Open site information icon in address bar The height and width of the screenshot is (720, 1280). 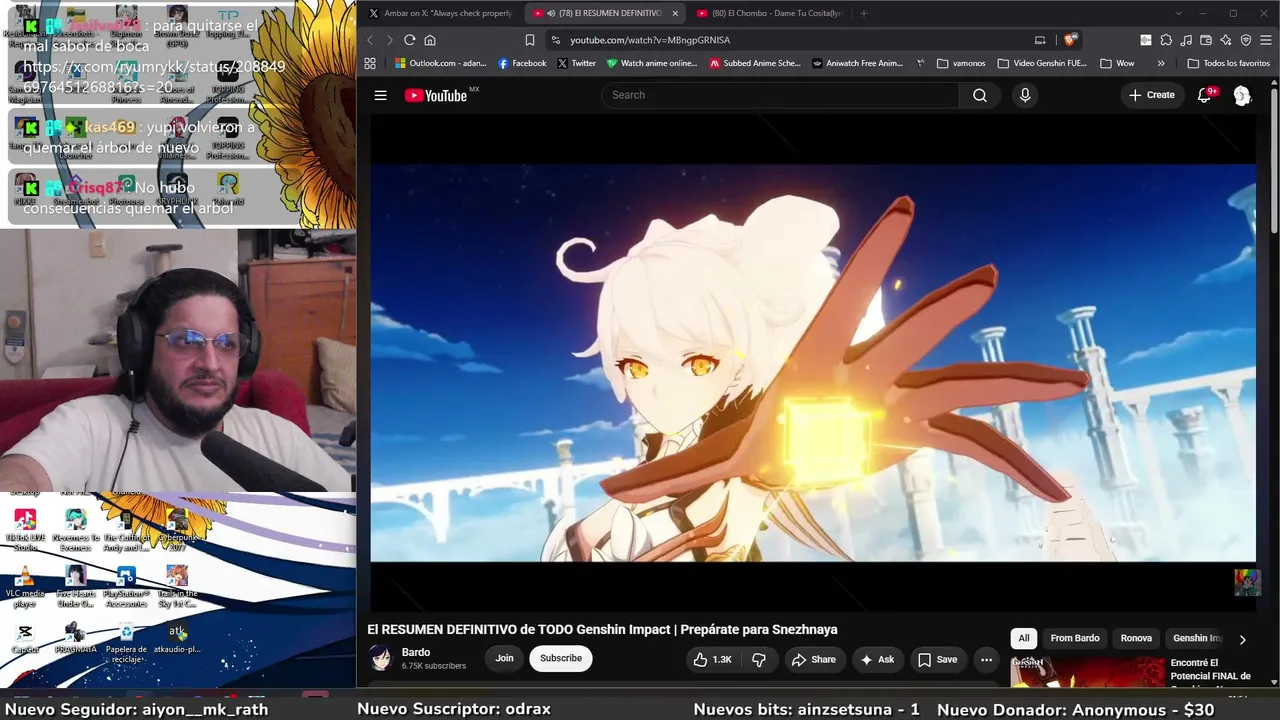tap(555, 40)
